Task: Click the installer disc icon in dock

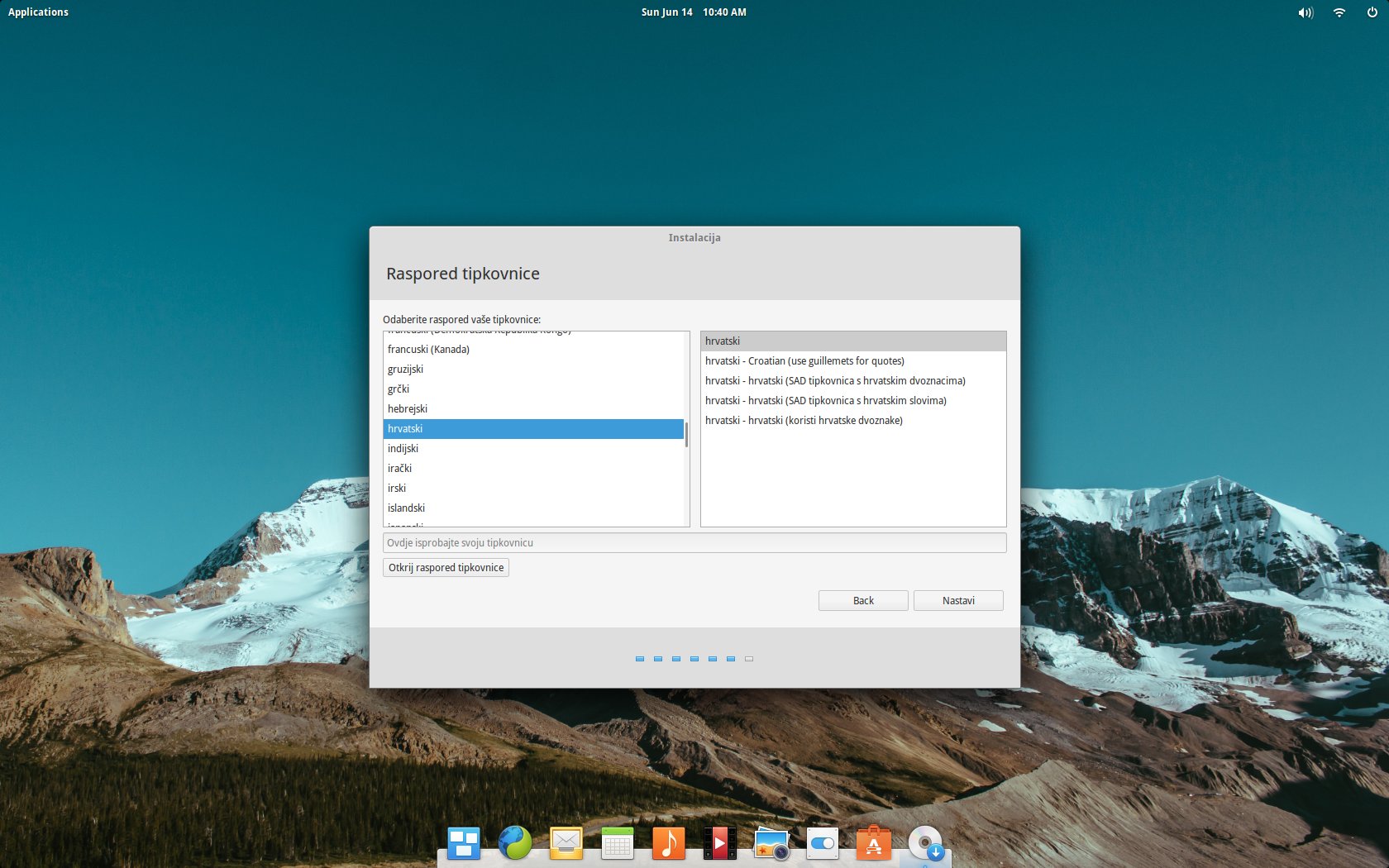Action: (x=925, y=843)
